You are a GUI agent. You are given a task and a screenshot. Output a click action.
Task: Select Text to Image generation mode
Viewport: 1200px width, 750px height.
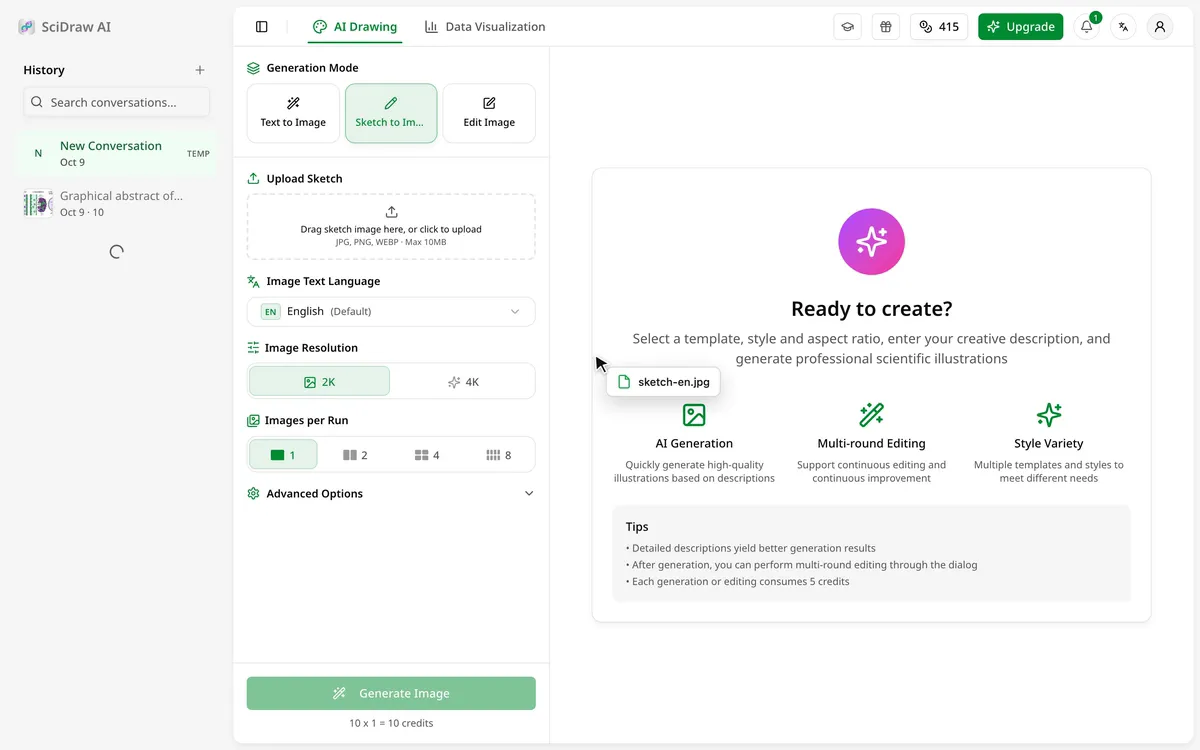coord(293,113)
